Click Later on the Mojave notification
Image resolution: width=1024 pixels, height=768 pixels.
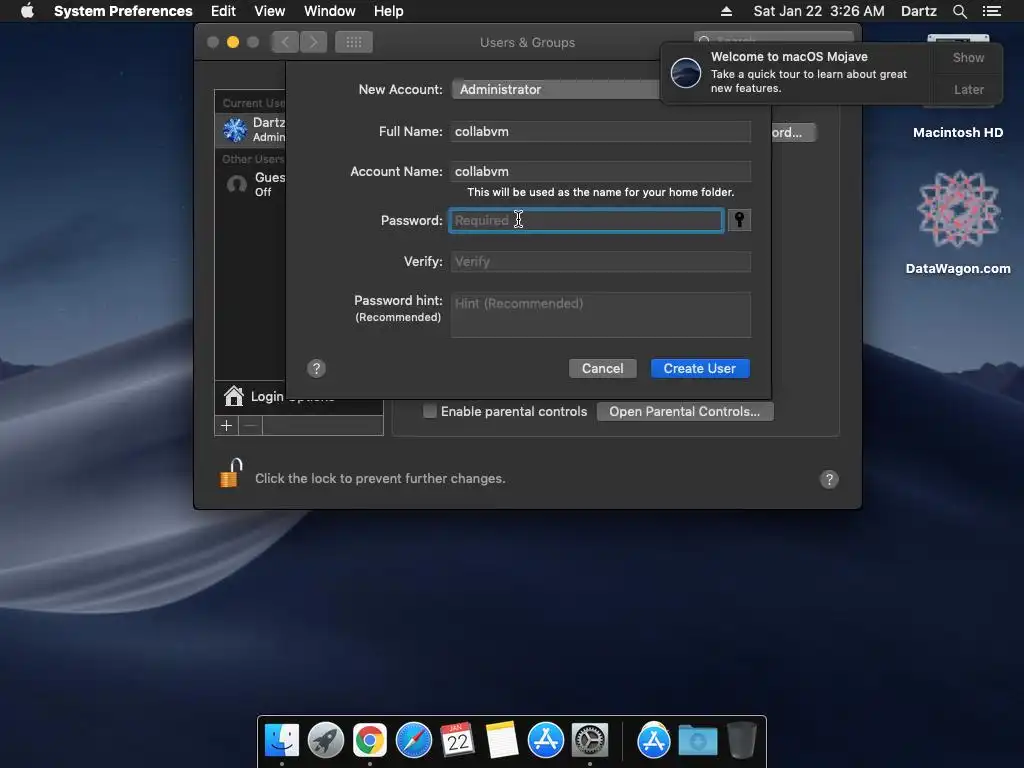[x=968, y=89]
